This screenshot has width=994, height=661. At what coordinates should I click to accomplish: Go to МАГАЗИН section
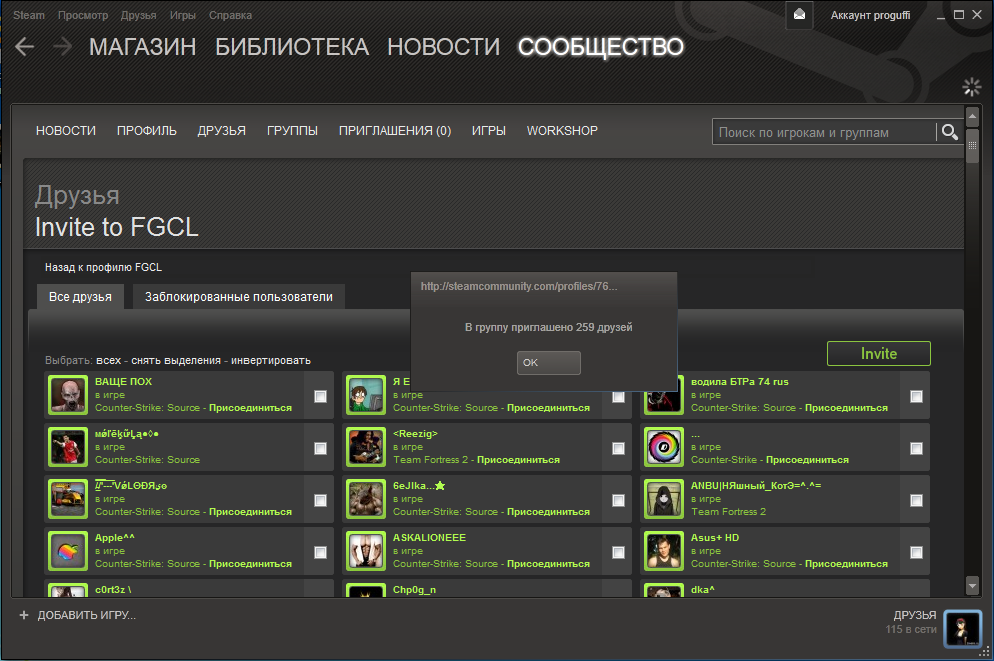point(142,47)
